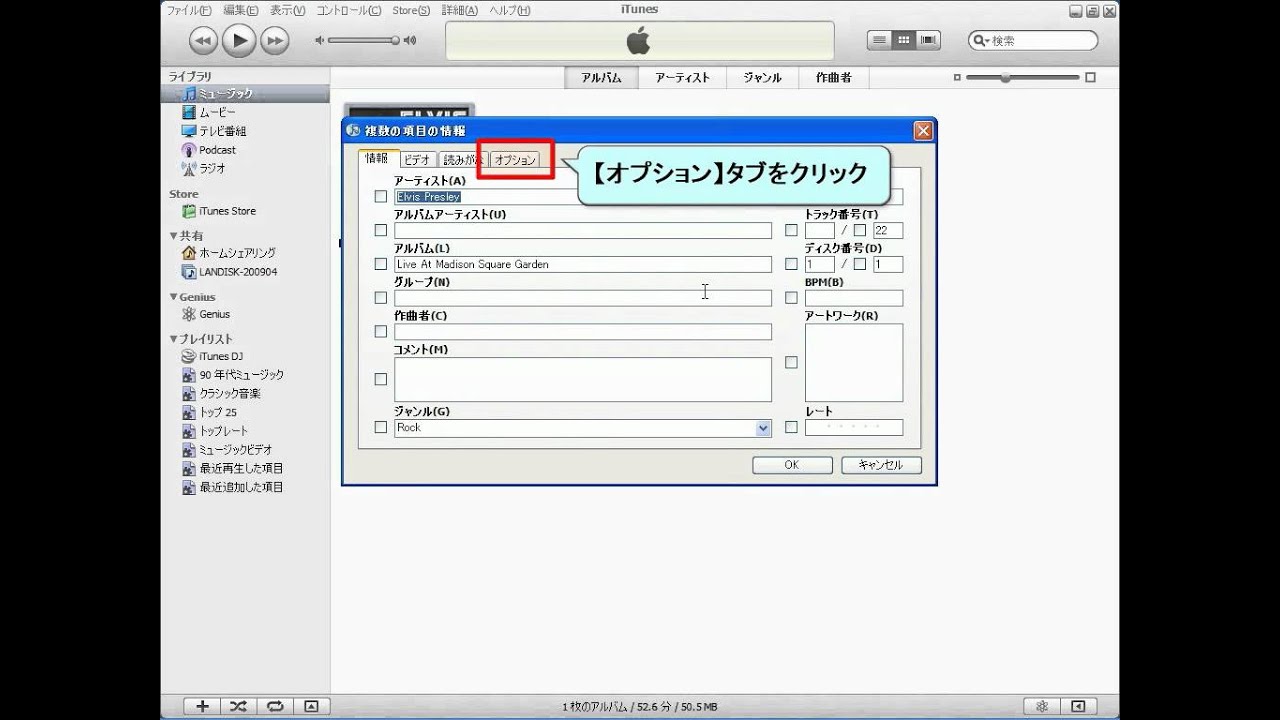Toggle shuffle at the bottom bar

pos(238,706)
